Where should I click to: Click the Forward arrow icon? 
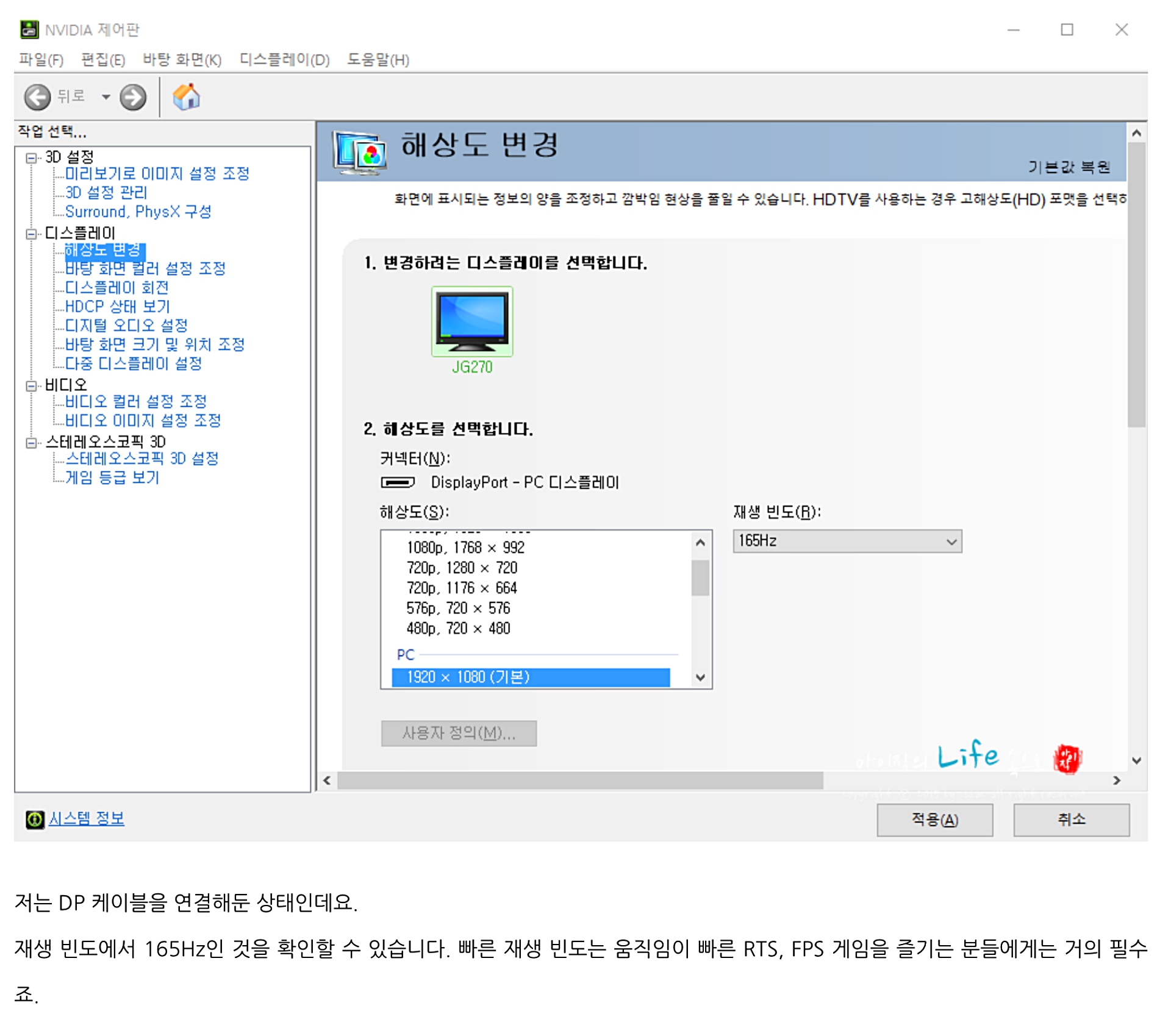pos(133,98)
